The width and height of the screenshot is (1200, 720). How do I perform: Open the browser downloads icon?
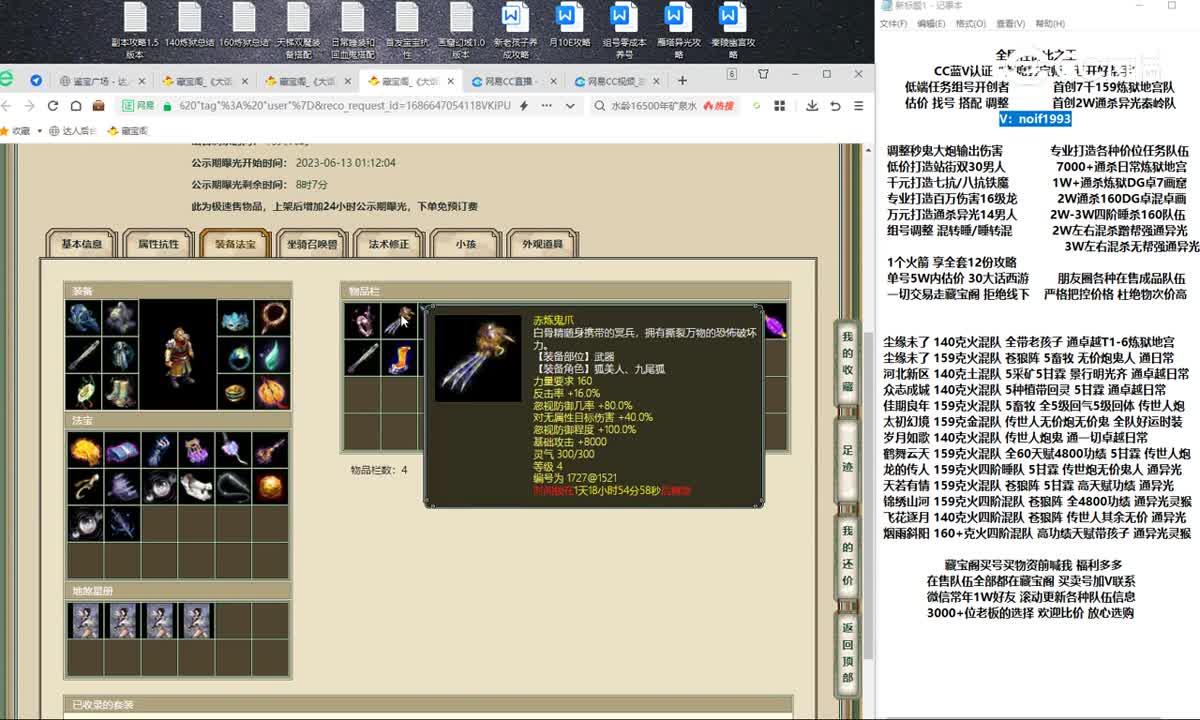pos(810,105)
